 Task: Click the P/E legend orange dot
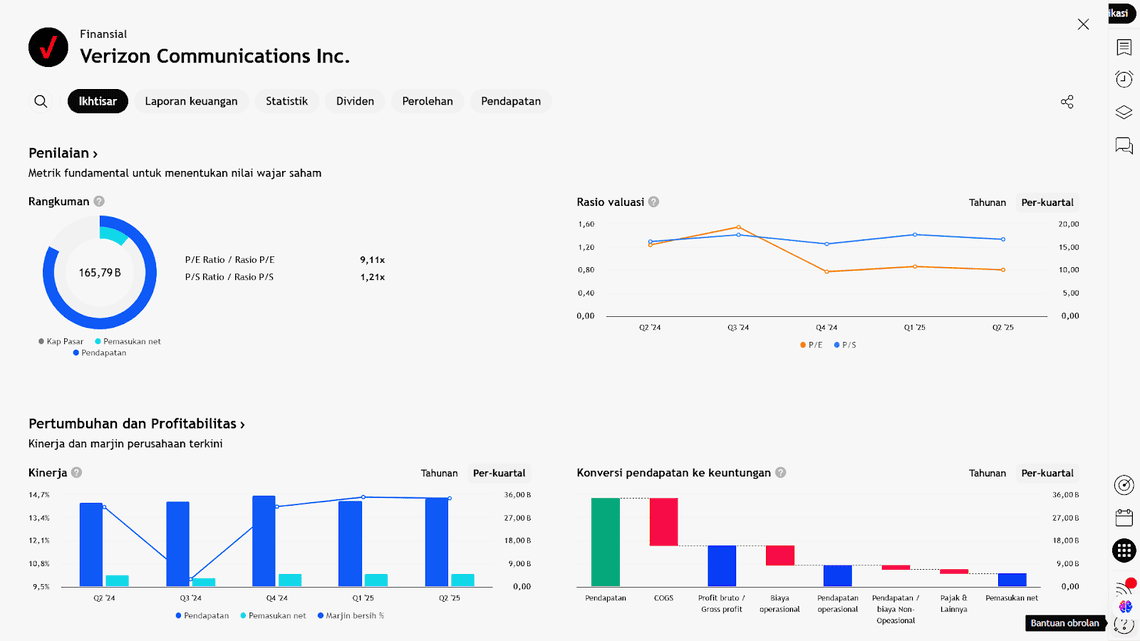point(802,345)
